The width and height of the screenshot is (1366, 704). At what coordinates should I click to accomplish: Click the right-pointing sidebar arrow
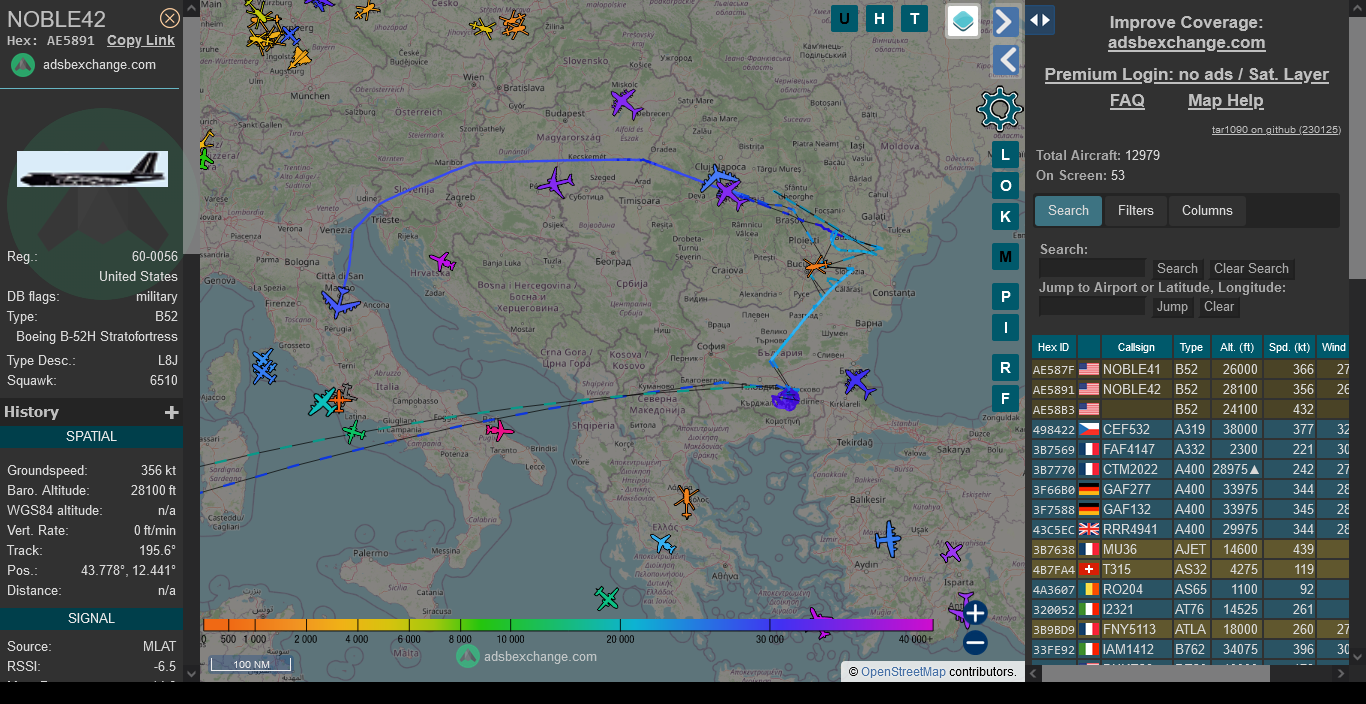click(1006, 21)
